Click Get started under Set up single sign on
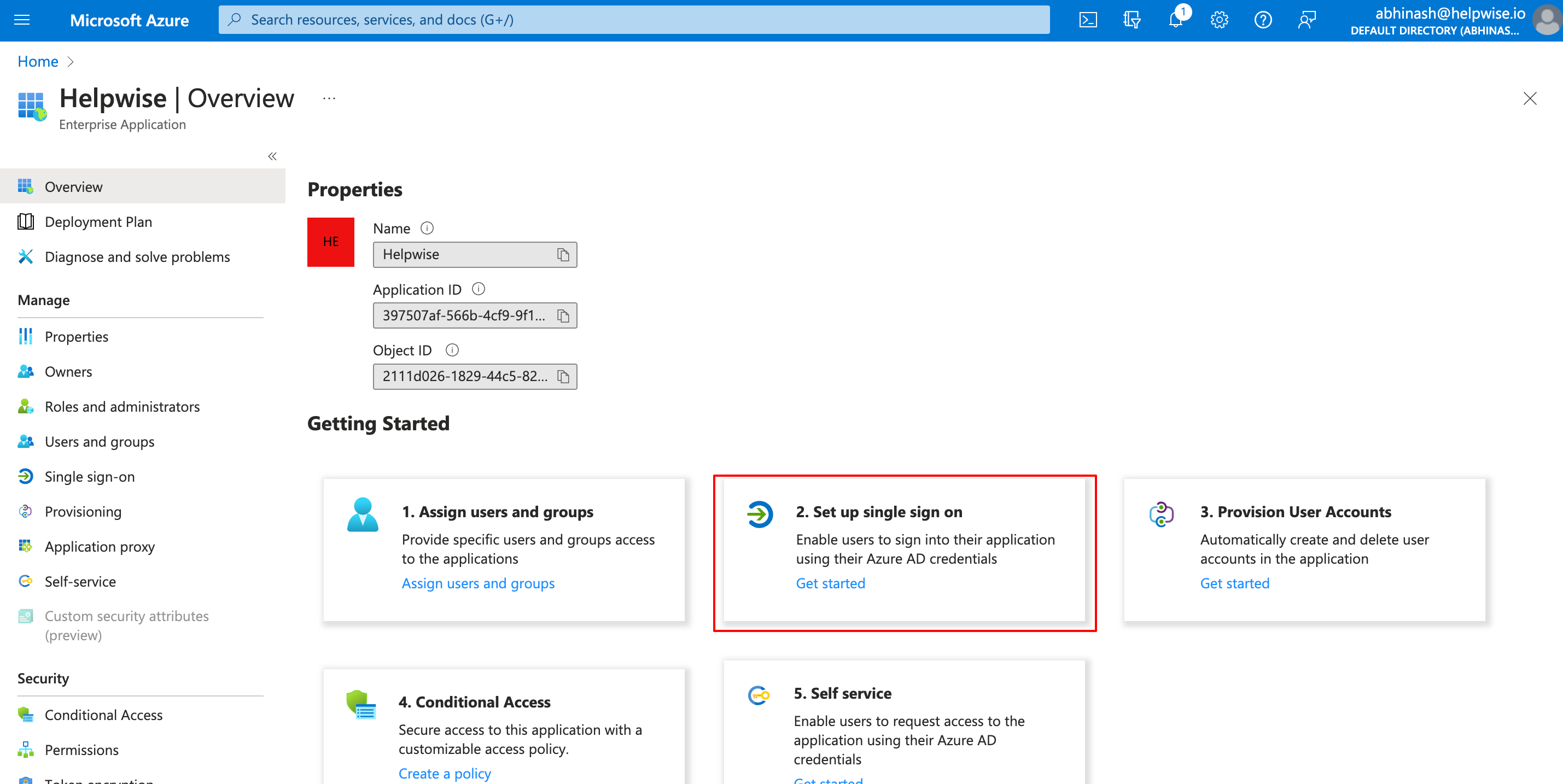The width and height of the screenshot is (1563, 784). (x=831, y=583)
